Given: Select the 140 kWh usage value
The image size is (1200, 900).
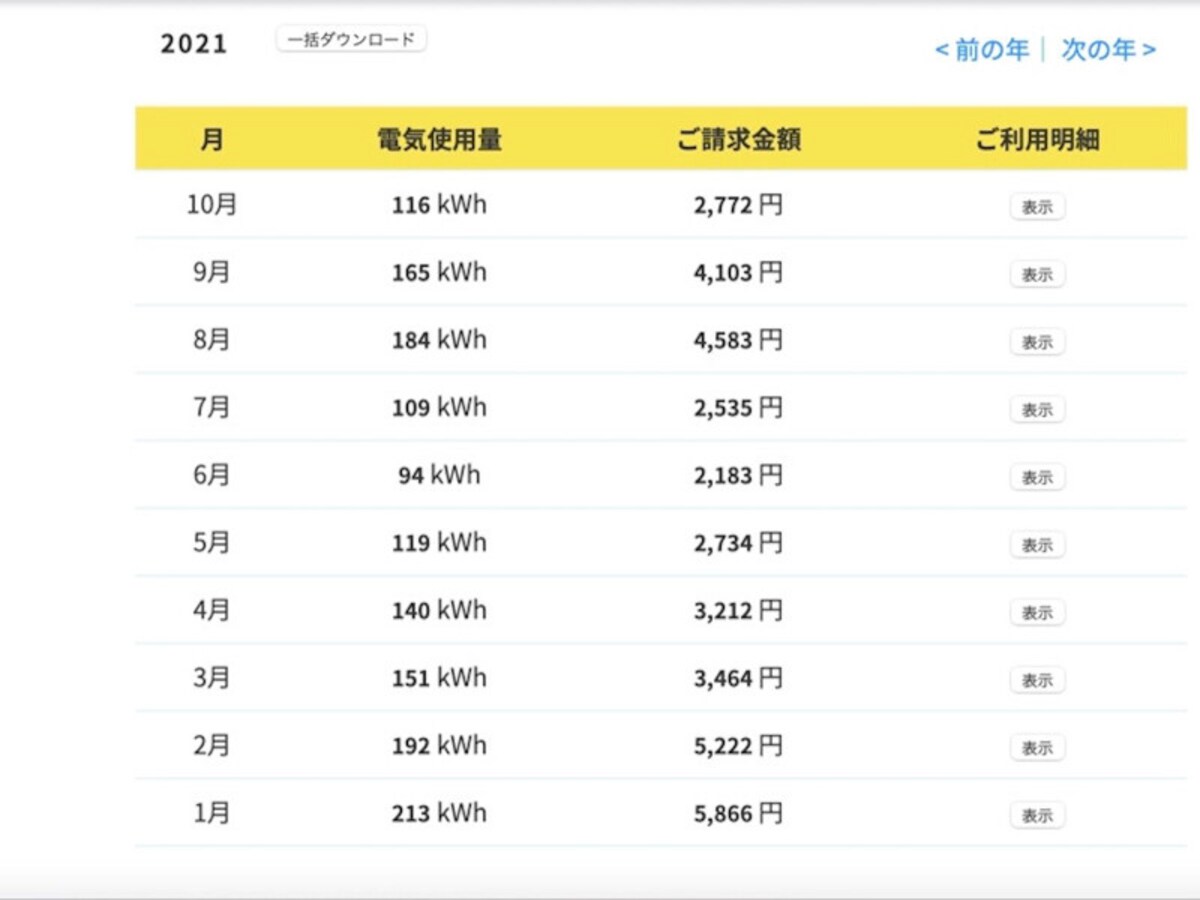Looking at the screenshot, I should (x=439, y=610).
